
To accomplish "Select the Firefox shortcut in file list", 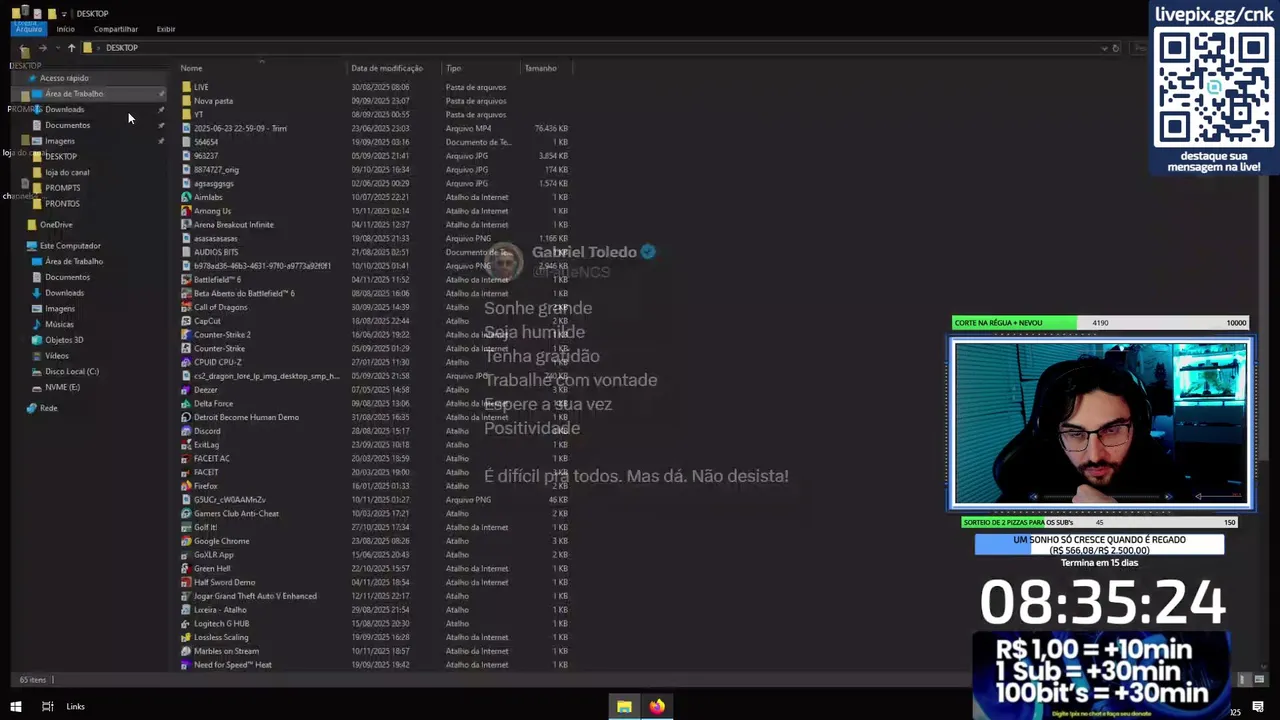I will 186,486.
